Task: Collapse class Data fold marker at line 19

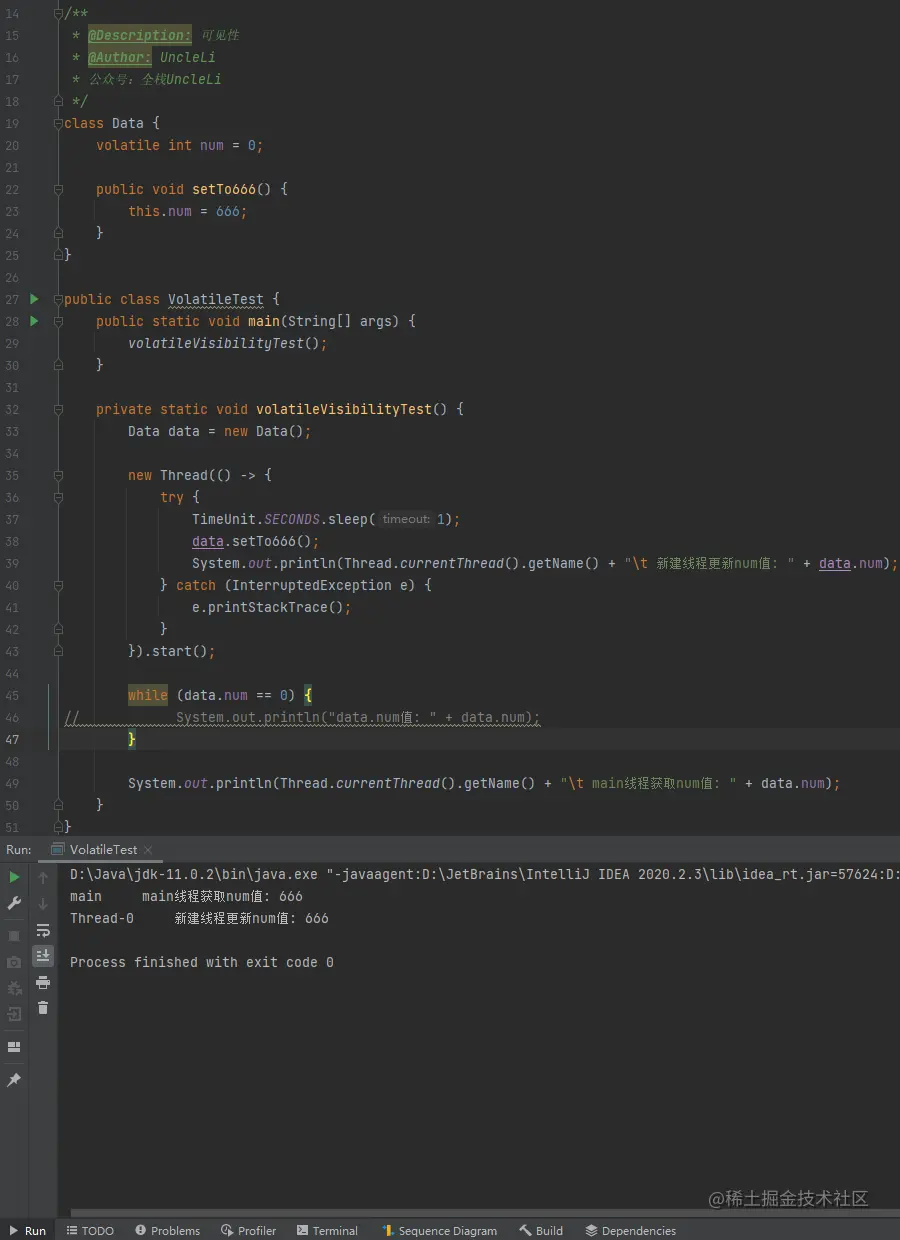Action: coord(58,123)
